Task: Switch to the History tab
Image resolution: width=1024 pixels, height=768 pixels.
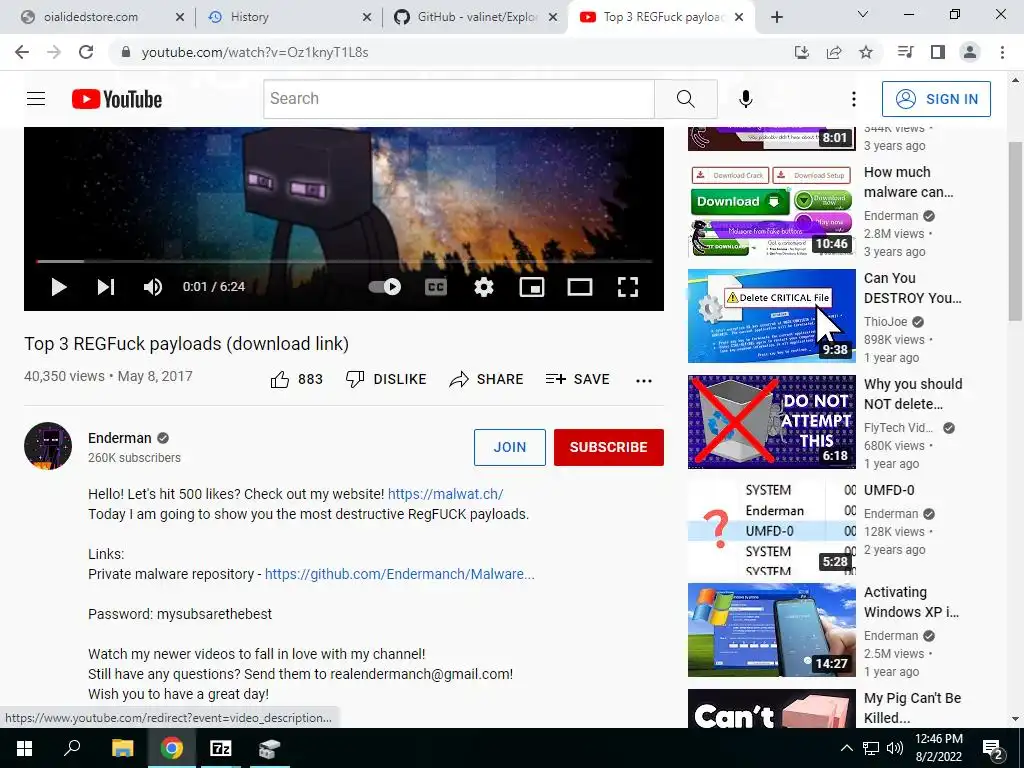Action: coord(290,17)
